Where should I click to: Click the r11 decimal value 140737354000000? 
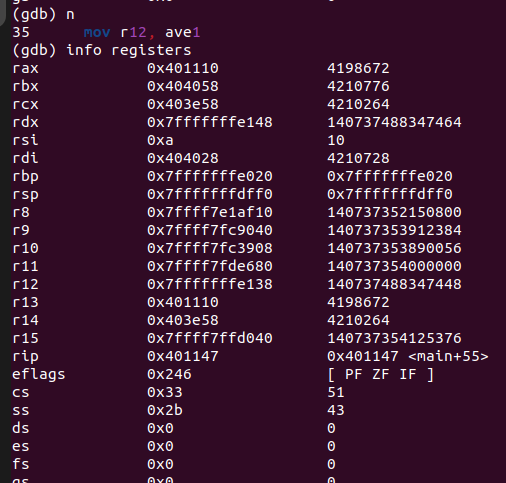pos(394,266)
